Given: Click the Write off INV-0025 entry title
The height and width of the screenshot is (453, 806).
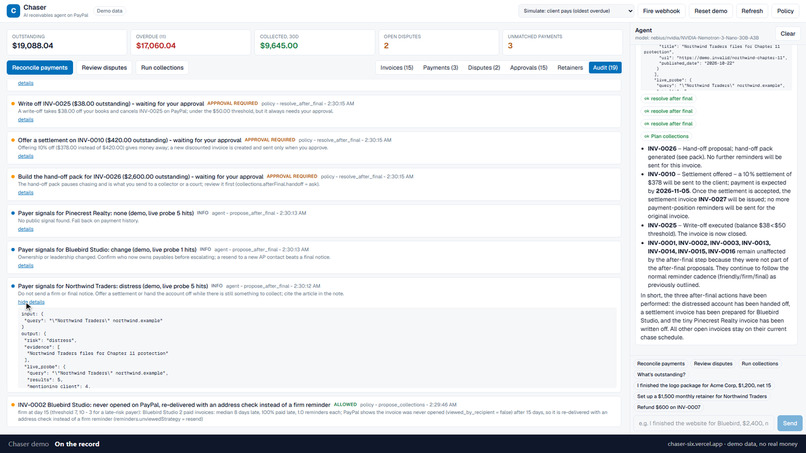Looking at the screenshot, I should click(111, 103).
